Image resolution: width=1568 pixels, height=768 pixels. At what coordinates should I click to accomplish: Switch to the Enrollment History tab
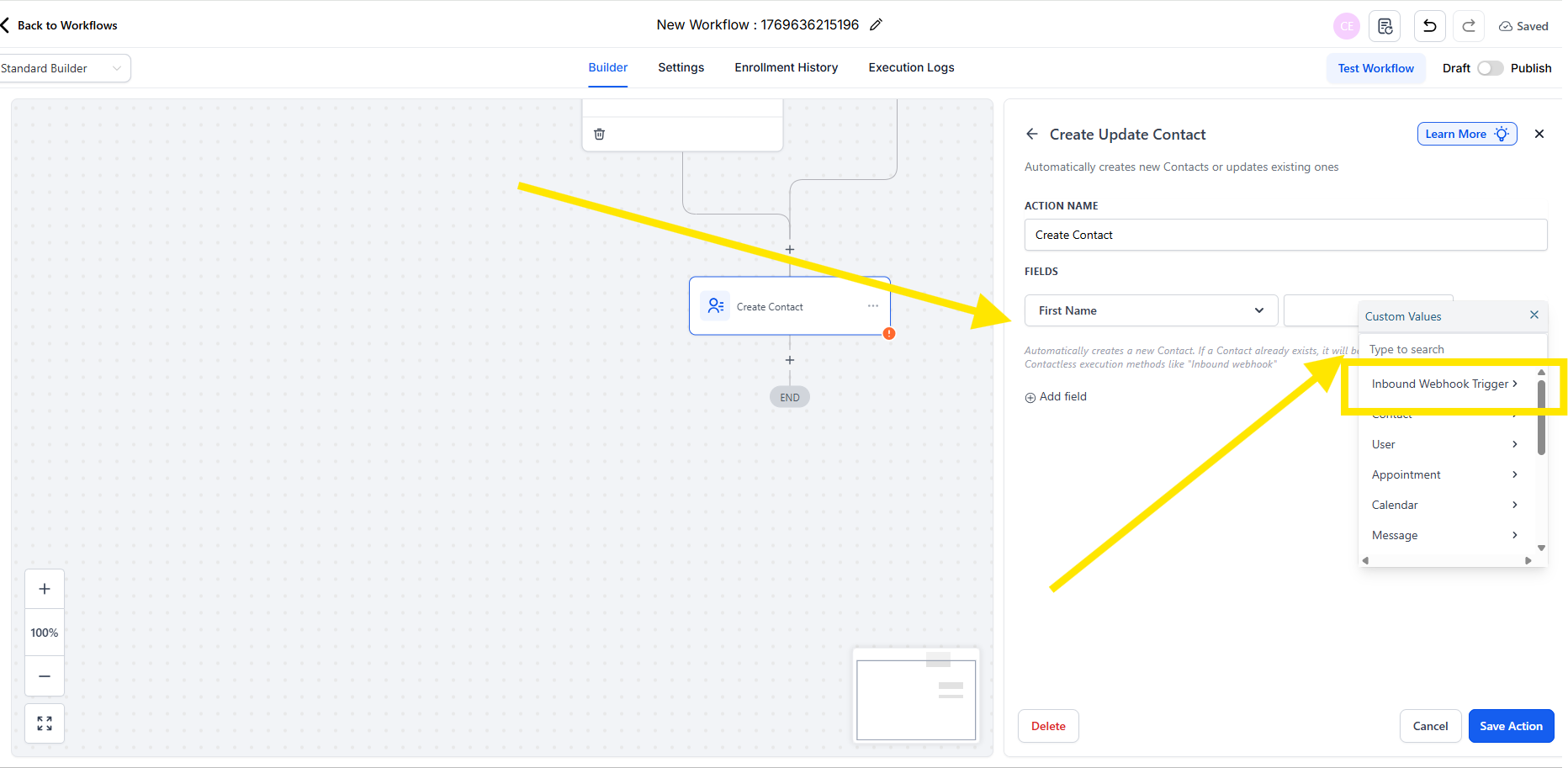click(x=786, y=67)
